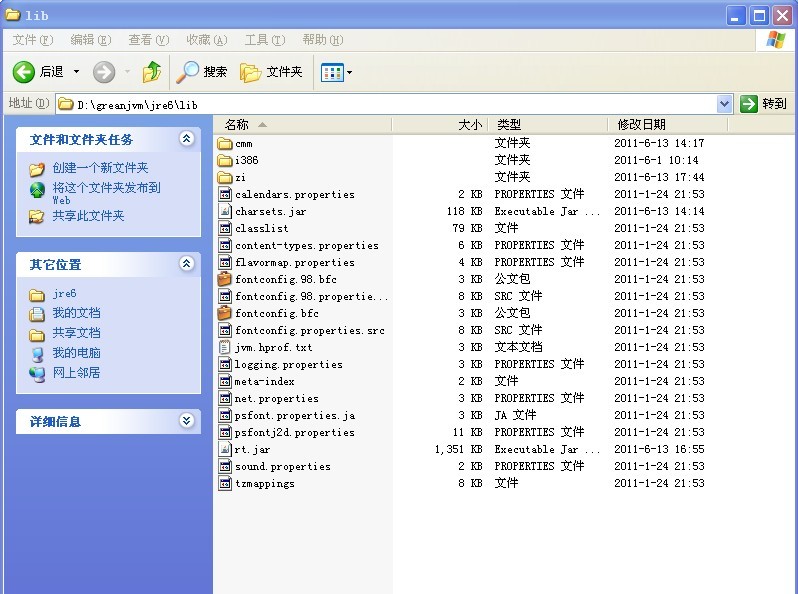Collapse the 文件和文件夹任务 panel
798x594 pixels.
[x=186, y=139]
